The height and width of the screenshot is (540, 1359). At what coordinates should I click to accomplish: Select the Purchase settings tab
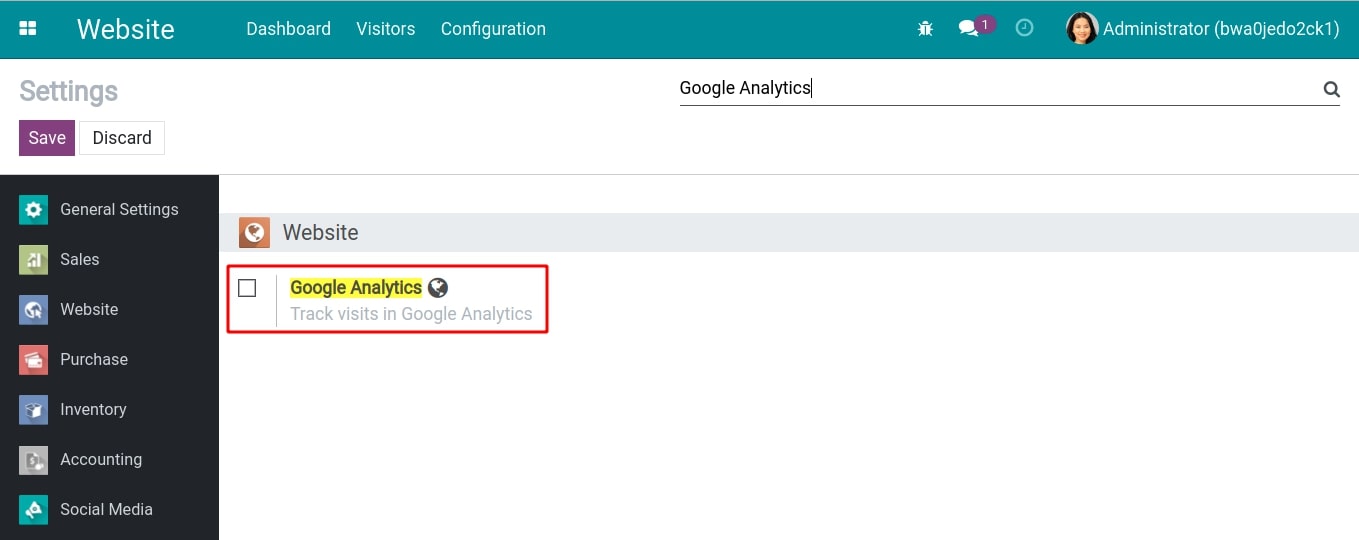[x=93, y=360]
